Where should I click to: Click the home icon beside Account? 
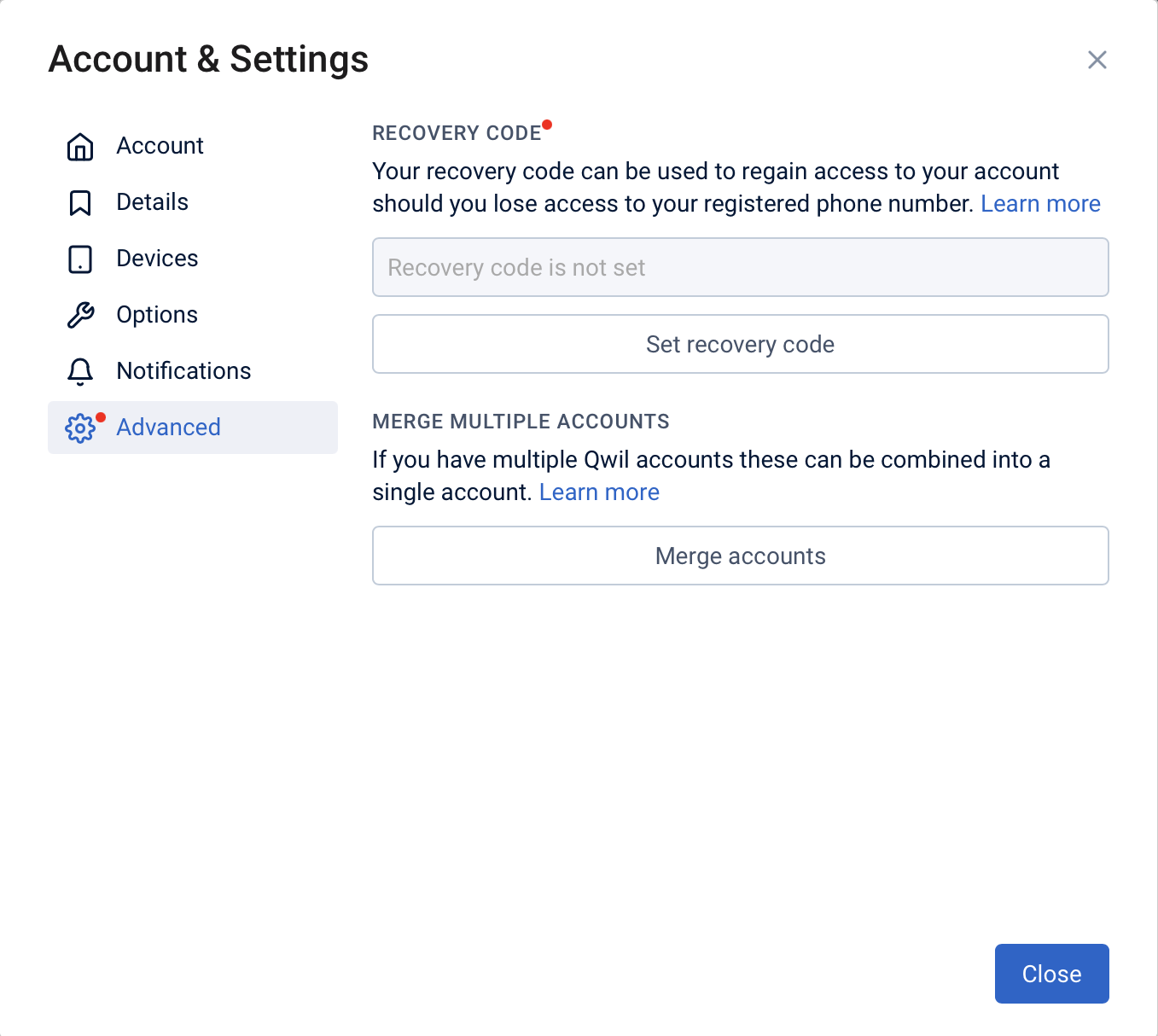tap(80, 147)
